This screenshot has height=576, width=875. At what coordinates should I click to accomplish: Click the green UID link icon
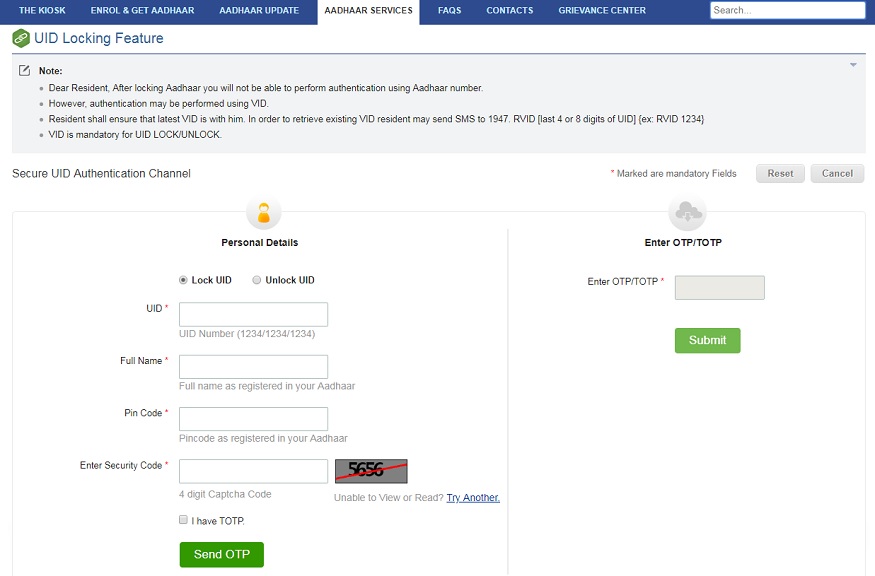coord(20,38)
